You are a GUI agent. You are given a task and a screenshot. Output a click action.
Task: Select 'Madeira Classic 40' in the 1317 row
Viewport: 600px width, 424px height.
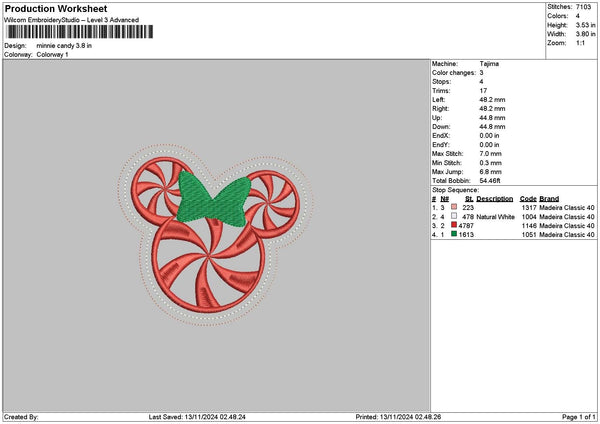coord(567,207)
